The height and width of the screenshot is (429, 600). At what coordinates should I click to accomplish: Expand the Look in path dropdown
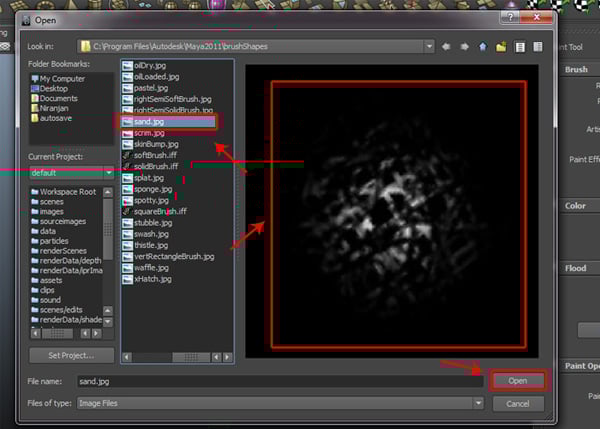(428, 46)
